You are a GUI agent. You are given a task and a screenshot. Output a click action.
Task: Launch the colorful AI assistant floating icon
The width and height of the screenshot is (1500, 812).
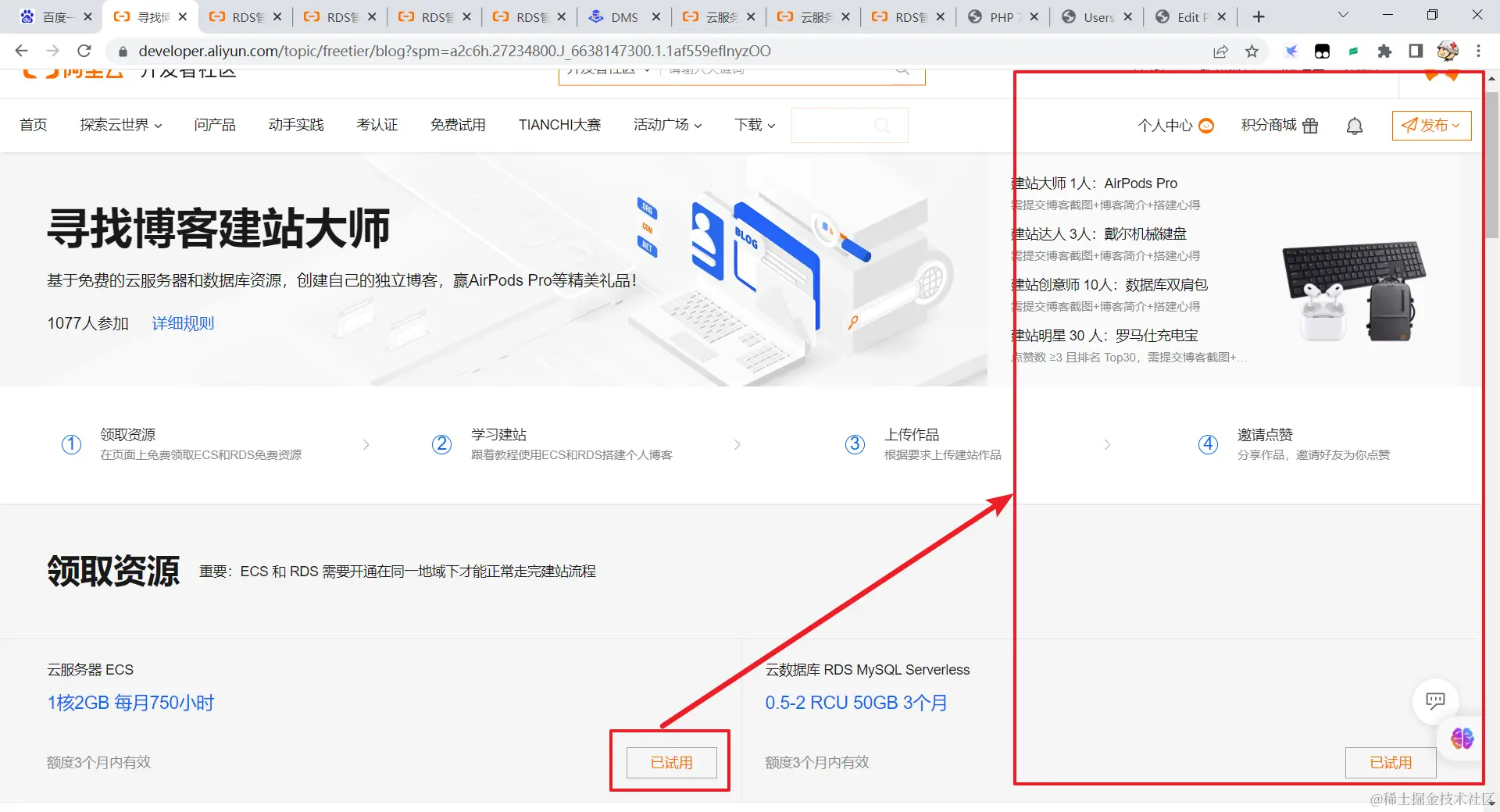[x=1462, y=738]
